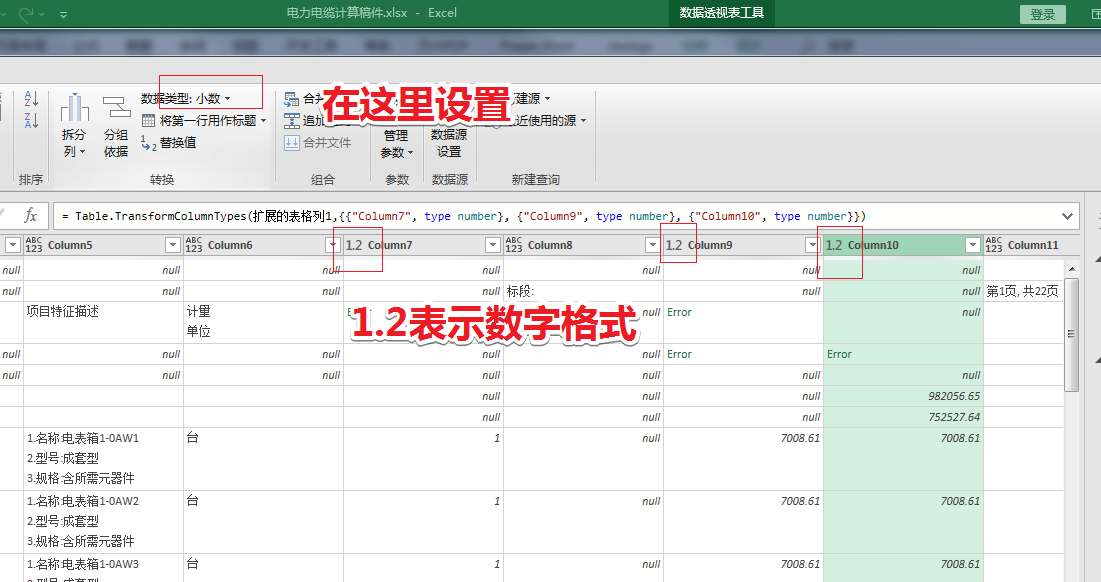The height and width of the screenshot is (582, 1101).
Task: Select the 电表箱1-0AW1 description cell
Action: click(x=103, y=458)
